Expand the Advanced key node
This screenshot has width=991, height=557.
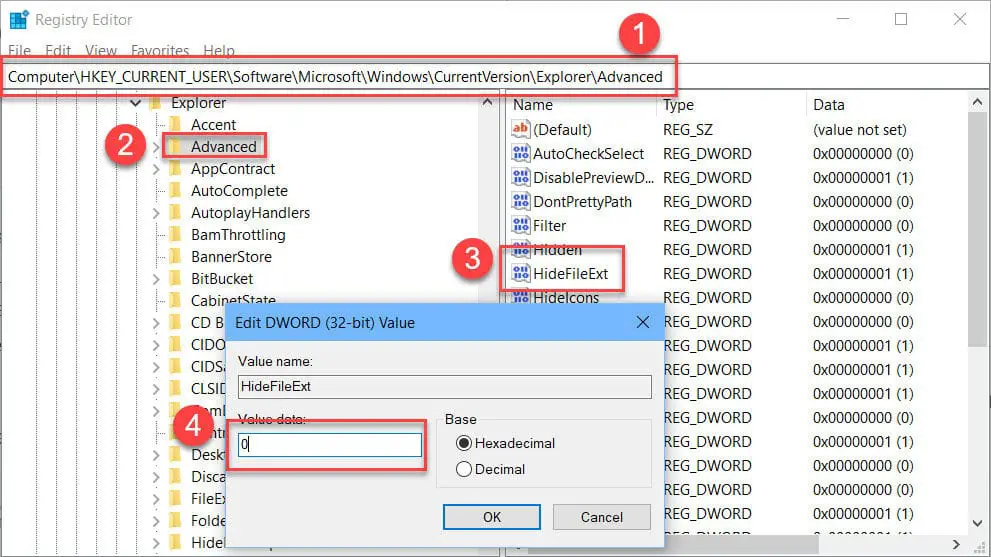pyautogui.click(x=155, y=147)
